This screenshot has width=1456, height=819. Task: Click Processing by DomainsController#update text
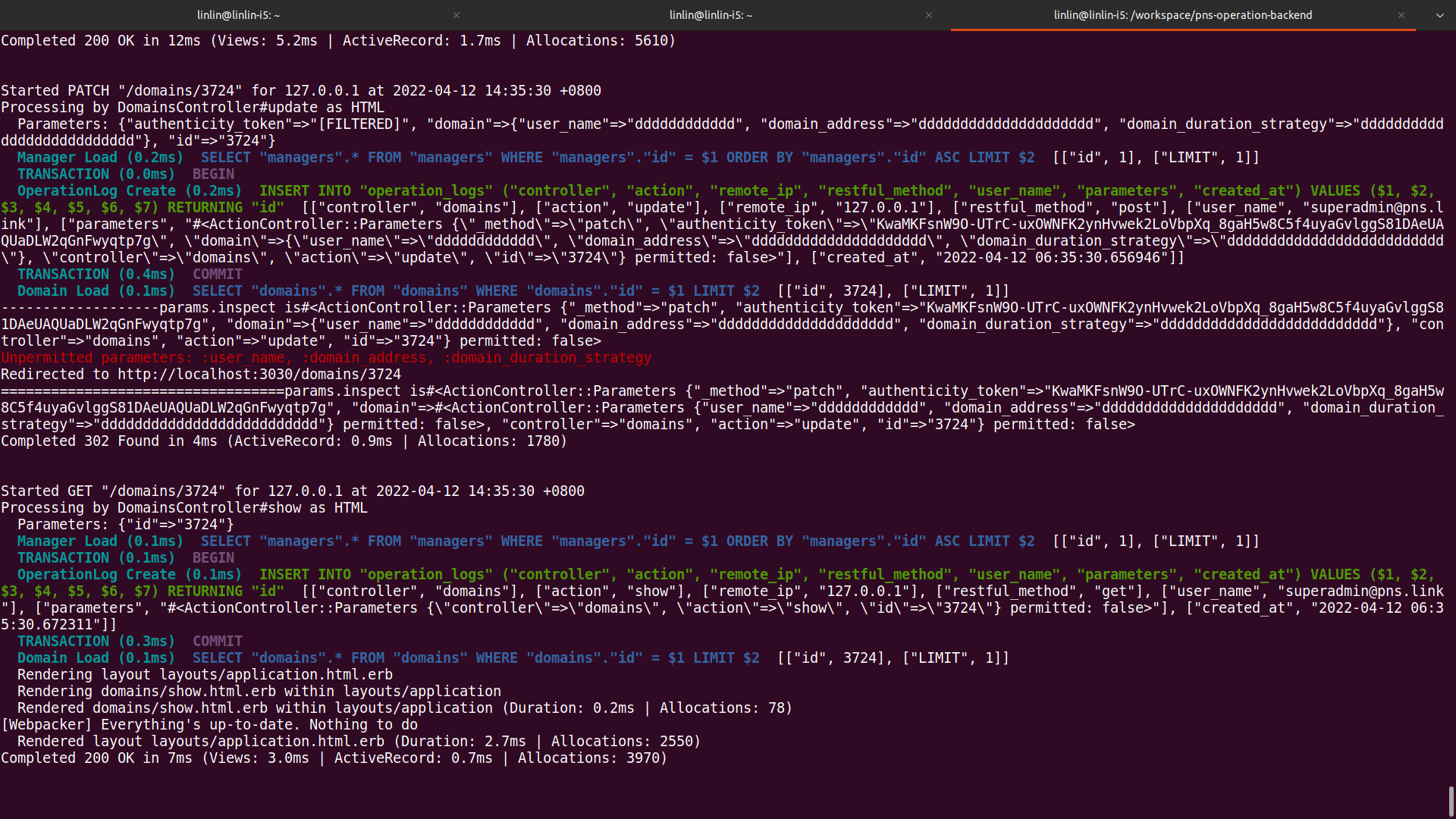193,108
